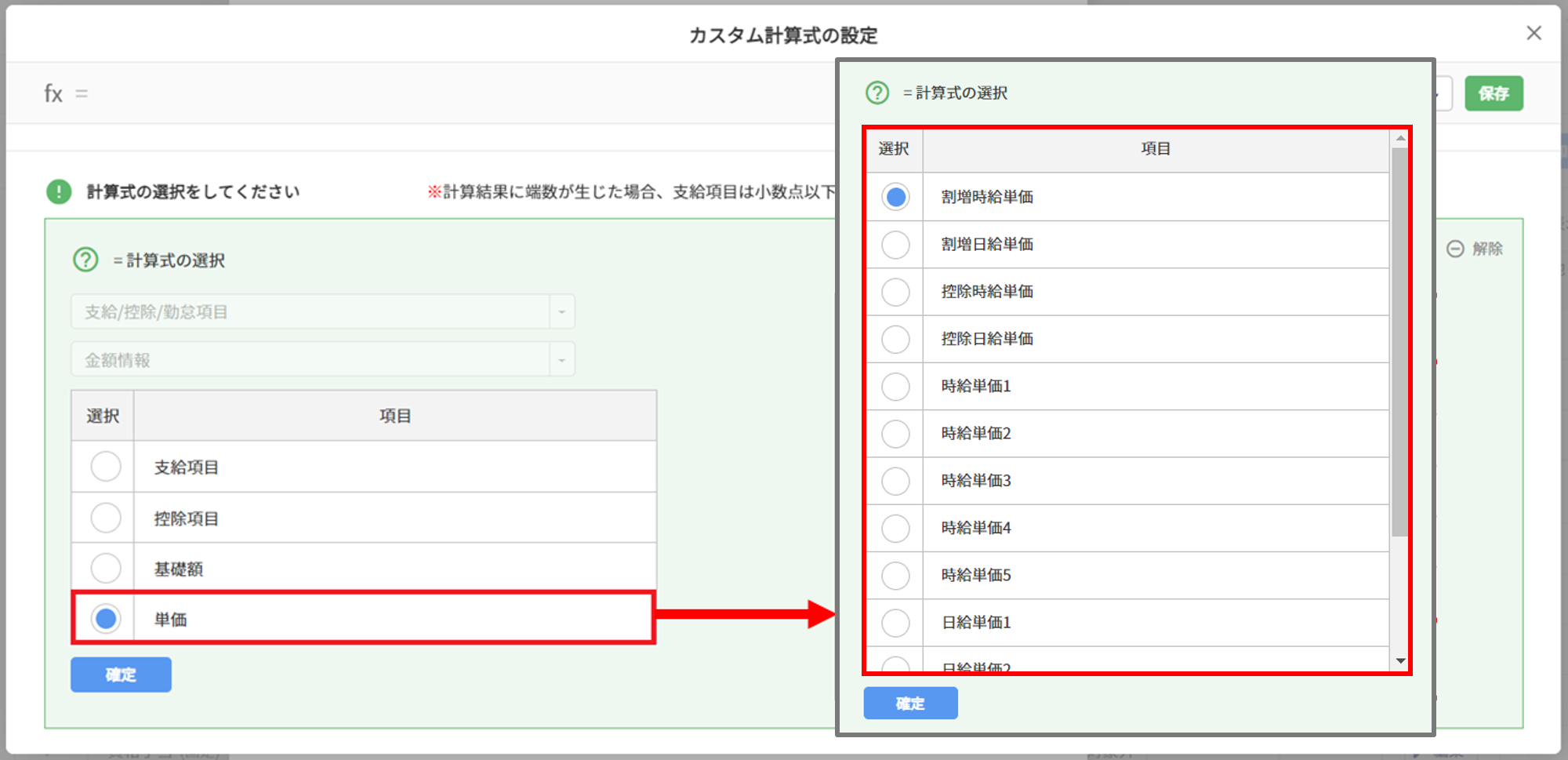1568x760 pixels.
Task: Click the 項目 header in right table
Action: pyautogui.click(x=1156, y=148)
